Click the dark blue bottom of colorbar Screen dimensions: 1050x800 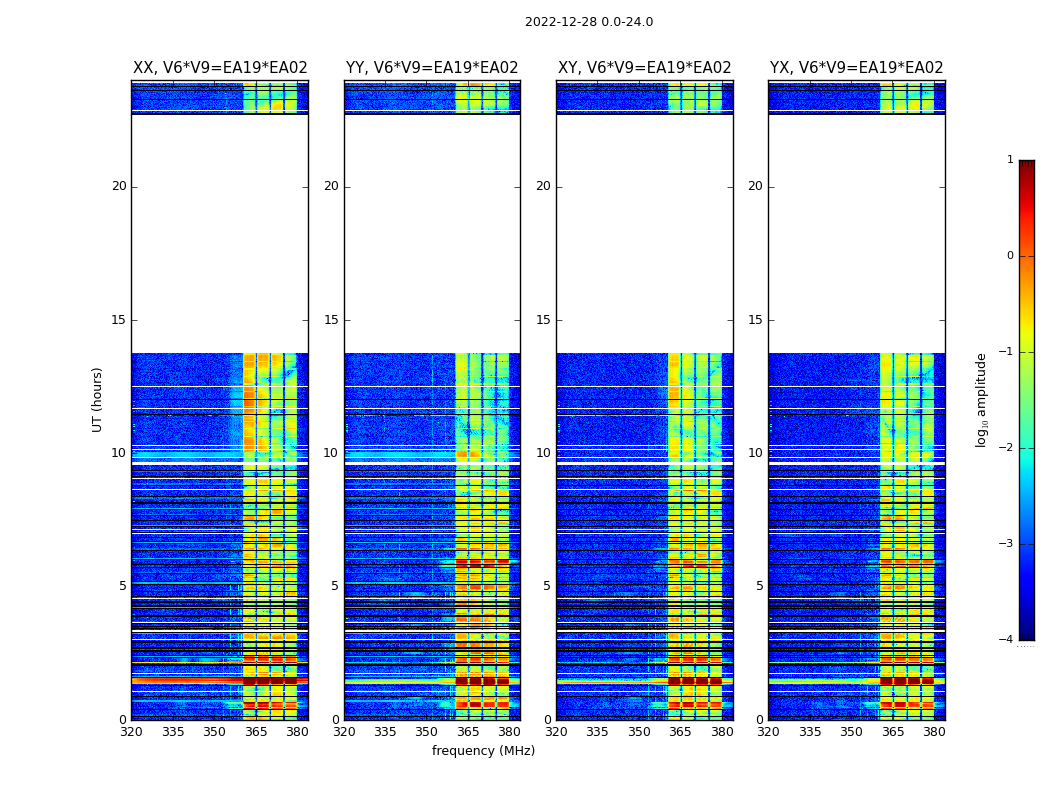click(1026, 633)
